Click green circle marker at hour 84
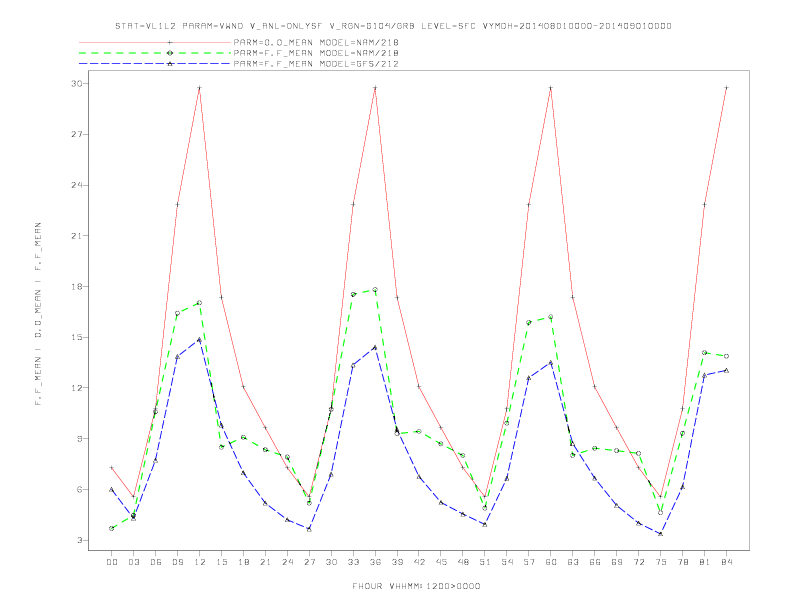Viewport: 792px width, 612px height. 726,356
